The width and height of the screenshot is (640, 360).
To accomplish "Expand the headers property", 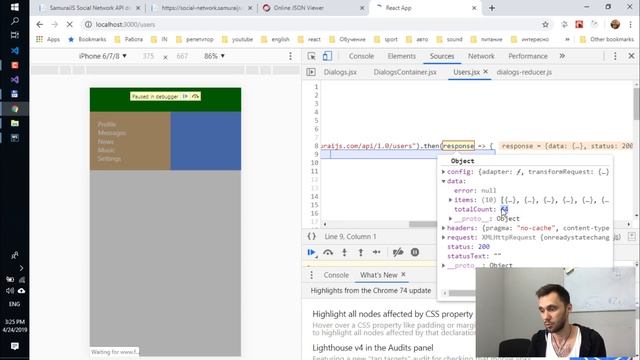I will [x=444, y=228].
